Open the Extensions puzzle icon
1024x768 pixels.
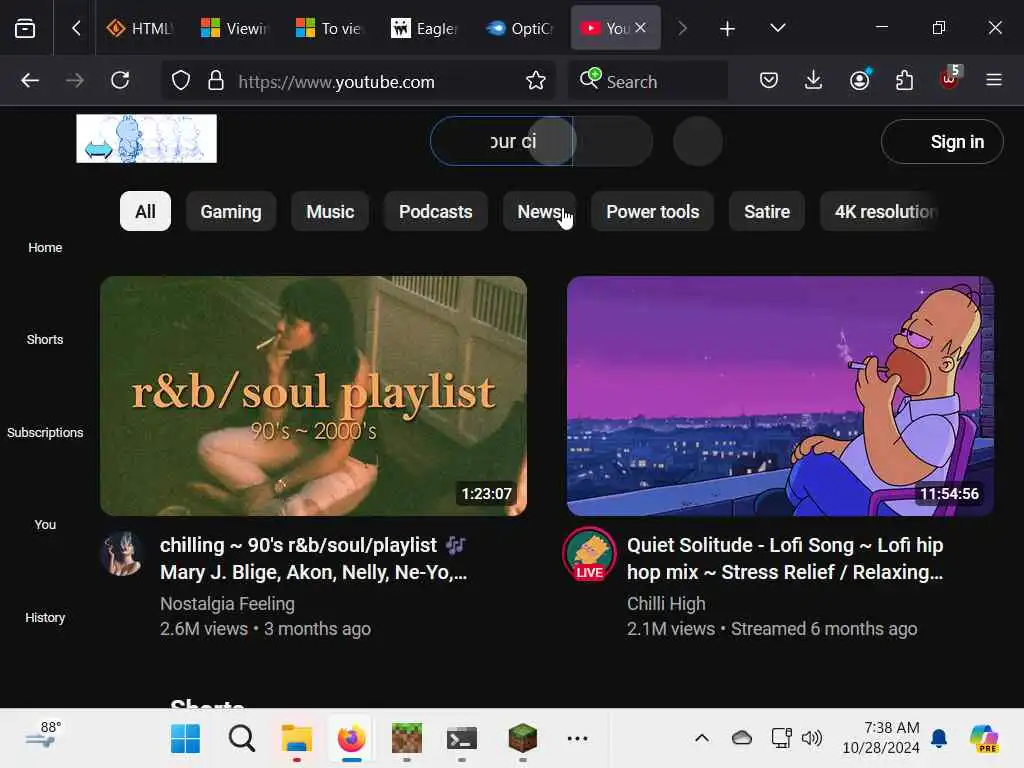click(x=904, y=80)
